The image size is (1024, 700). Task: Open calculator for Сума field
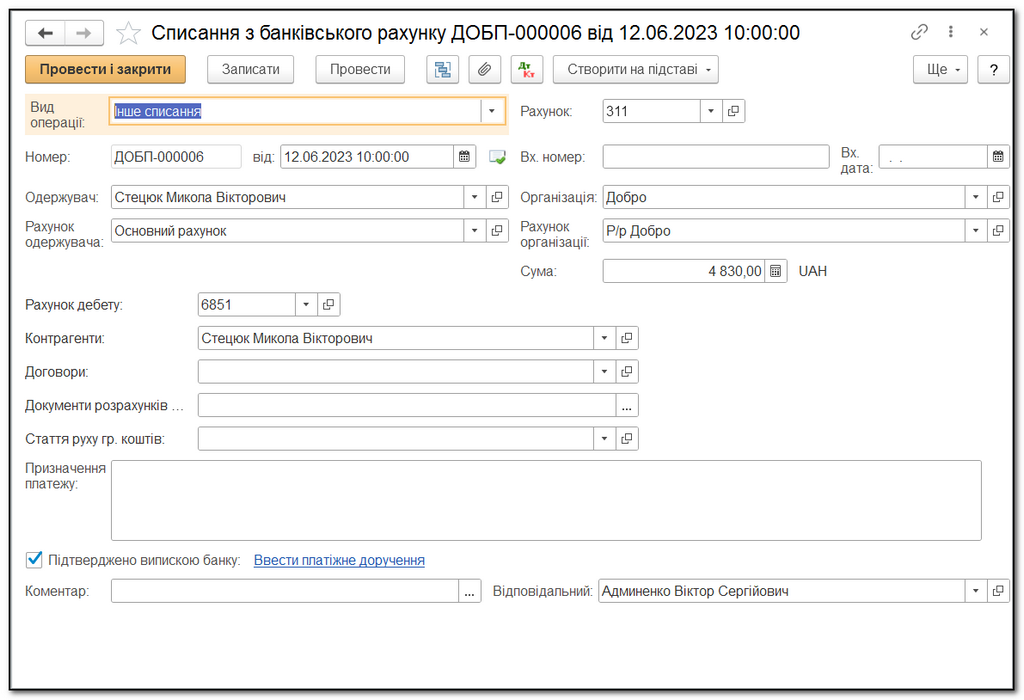point(775,271)
